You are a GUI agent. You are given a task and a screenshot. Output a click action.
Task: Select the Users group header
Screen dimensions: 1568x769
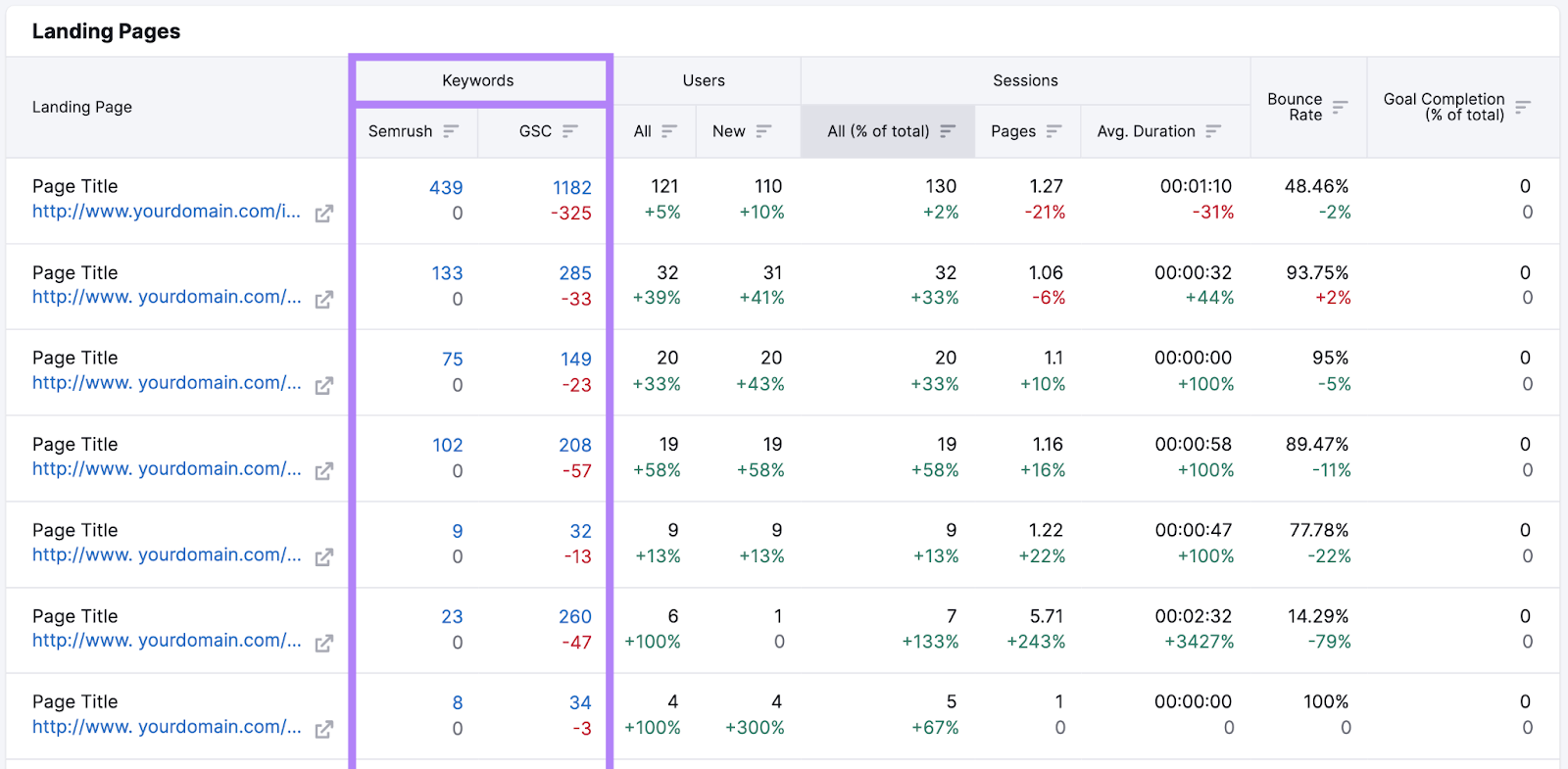tap(704, 80)
